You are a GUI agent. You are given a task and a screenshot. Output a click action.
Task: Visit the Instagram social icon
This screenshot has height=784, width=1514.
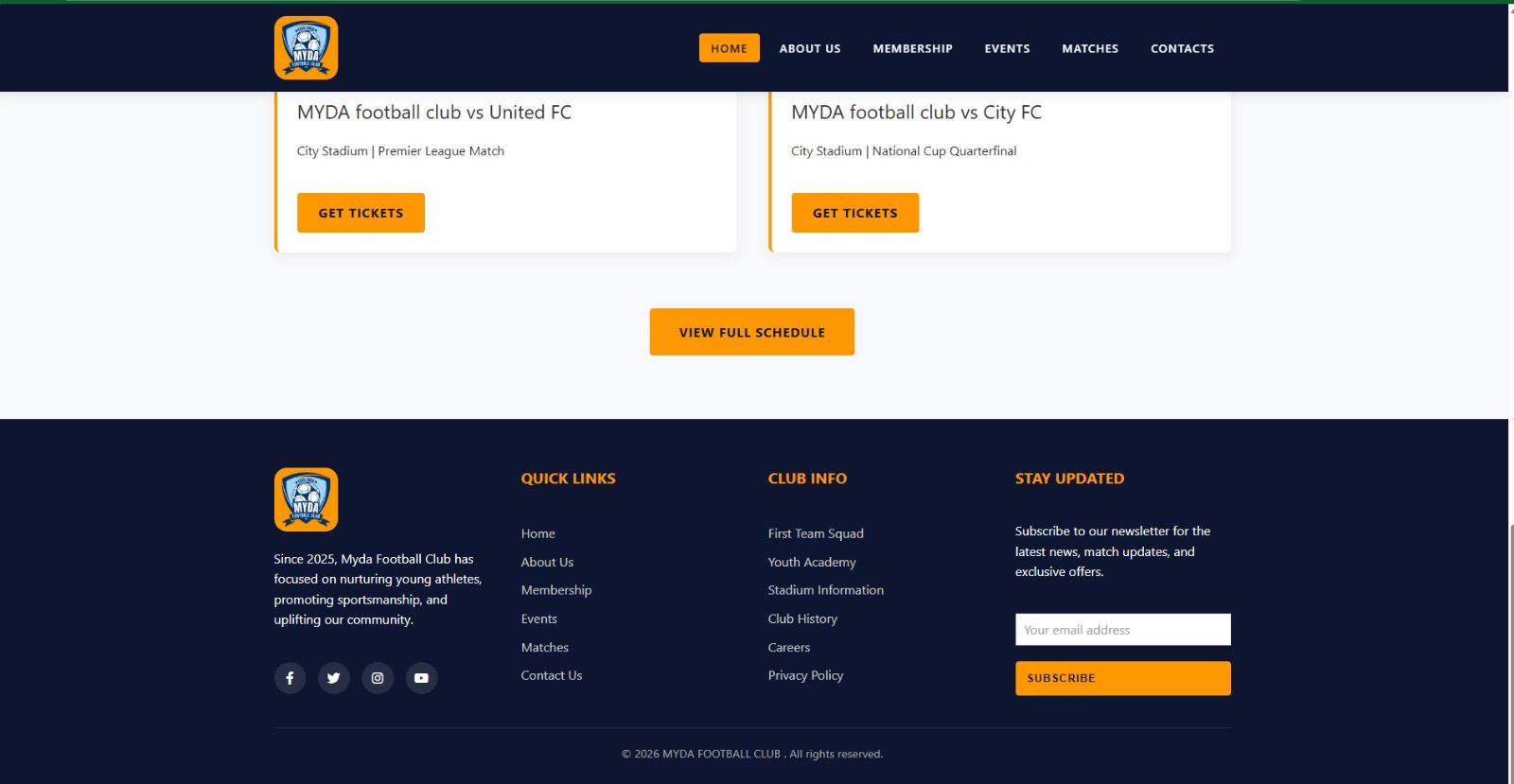click(378, 678)
